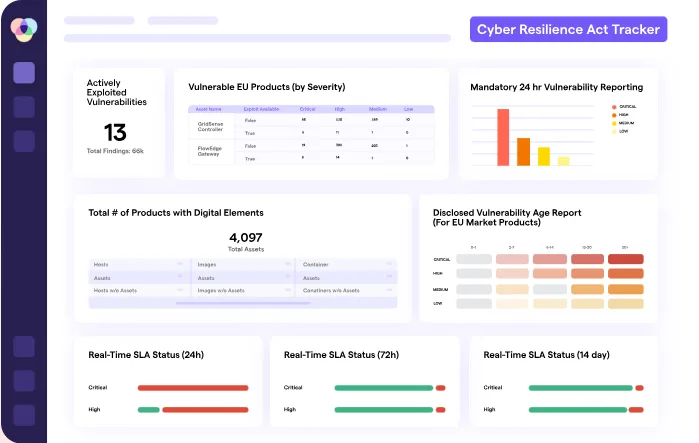Select the second placeholder tab in header
The image size is (699, 443).
coord(182,20)
